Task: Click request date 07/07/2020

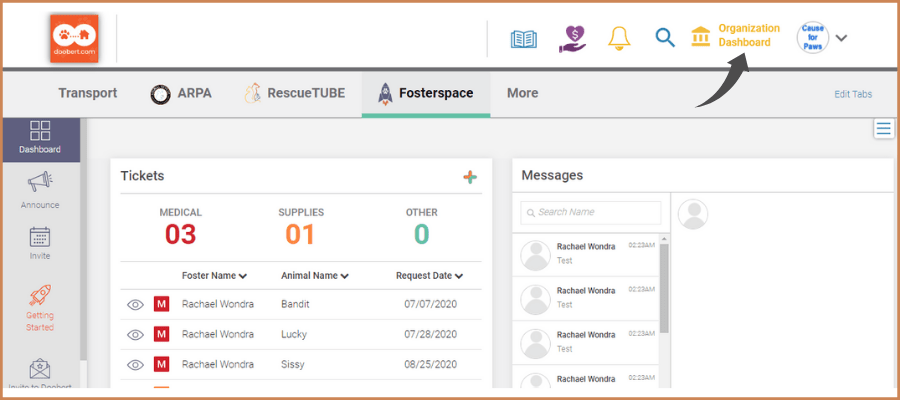Action: (430, 304)
